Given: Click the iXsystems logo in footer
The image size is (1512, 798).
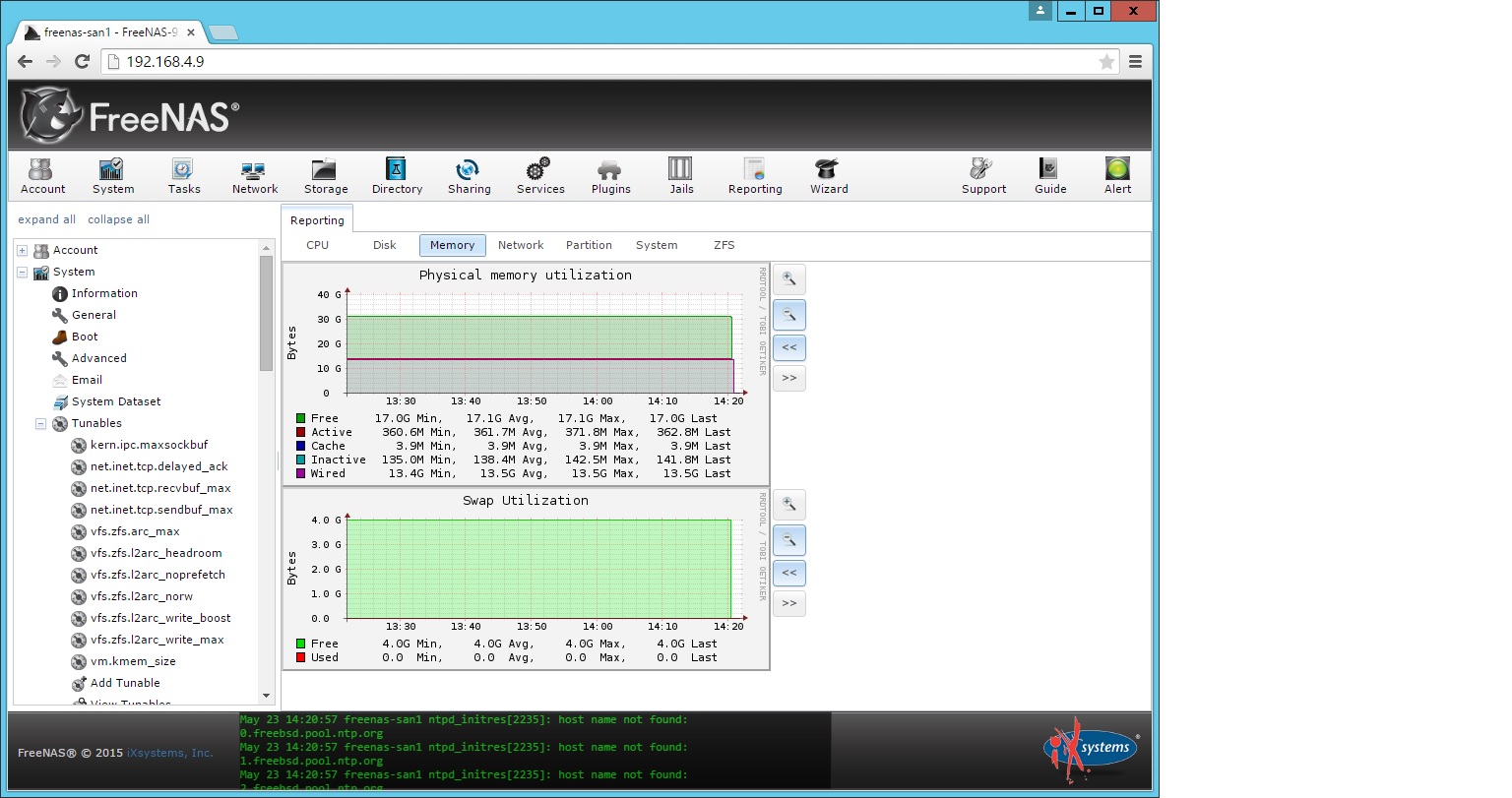Looking at the screenshot, I should [x=1091, y=749].
